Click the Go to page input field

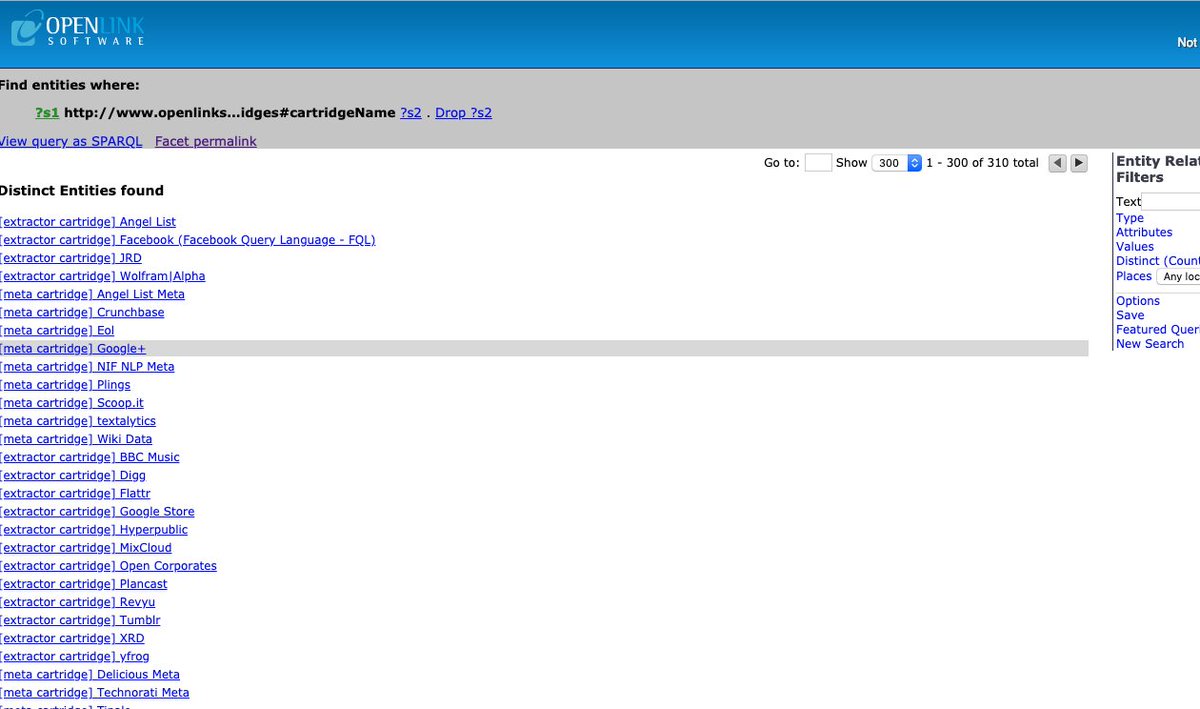coord(818,163)
